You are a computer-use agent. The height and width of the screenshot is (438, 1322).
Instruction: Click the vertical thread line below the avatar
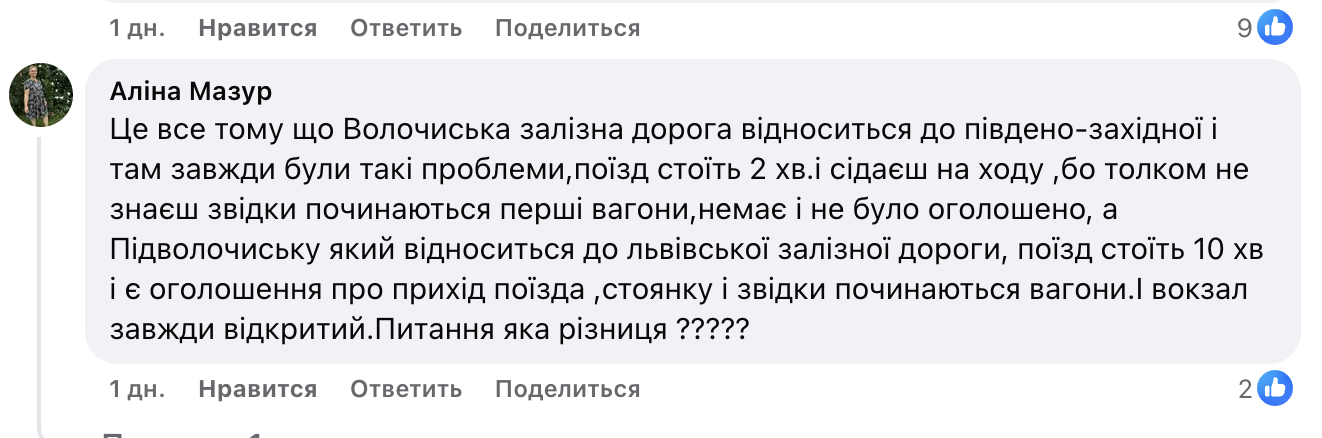[40, 280]
